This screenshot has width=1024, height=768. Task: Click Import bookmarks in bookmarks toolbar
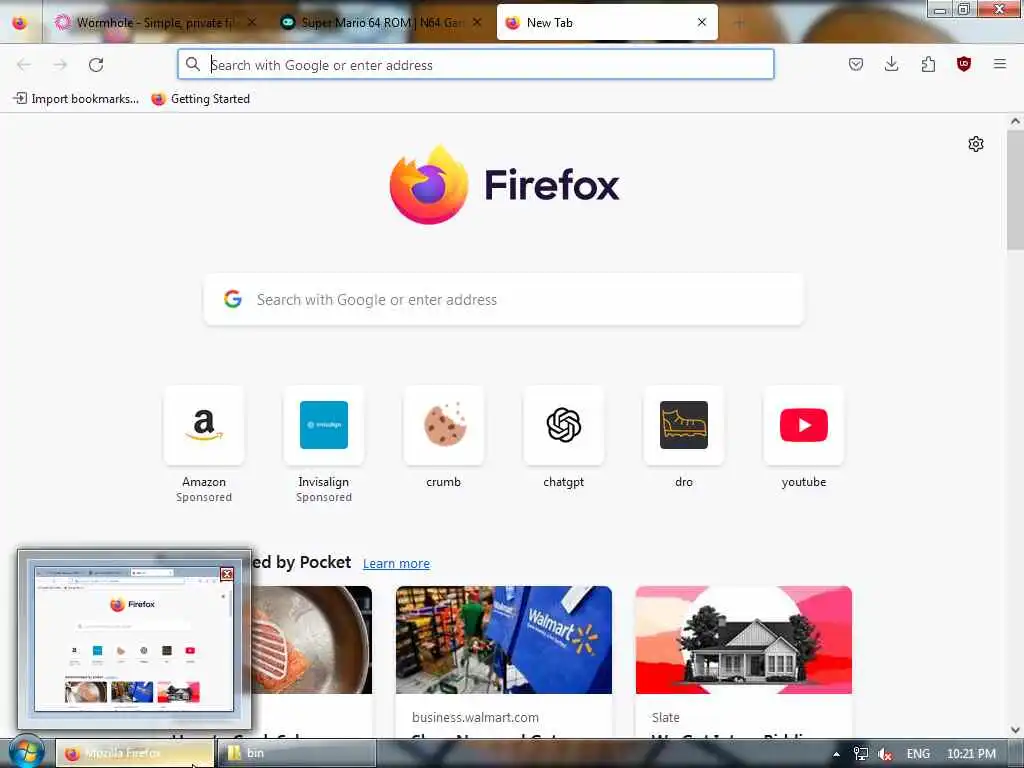pos(76,99)
